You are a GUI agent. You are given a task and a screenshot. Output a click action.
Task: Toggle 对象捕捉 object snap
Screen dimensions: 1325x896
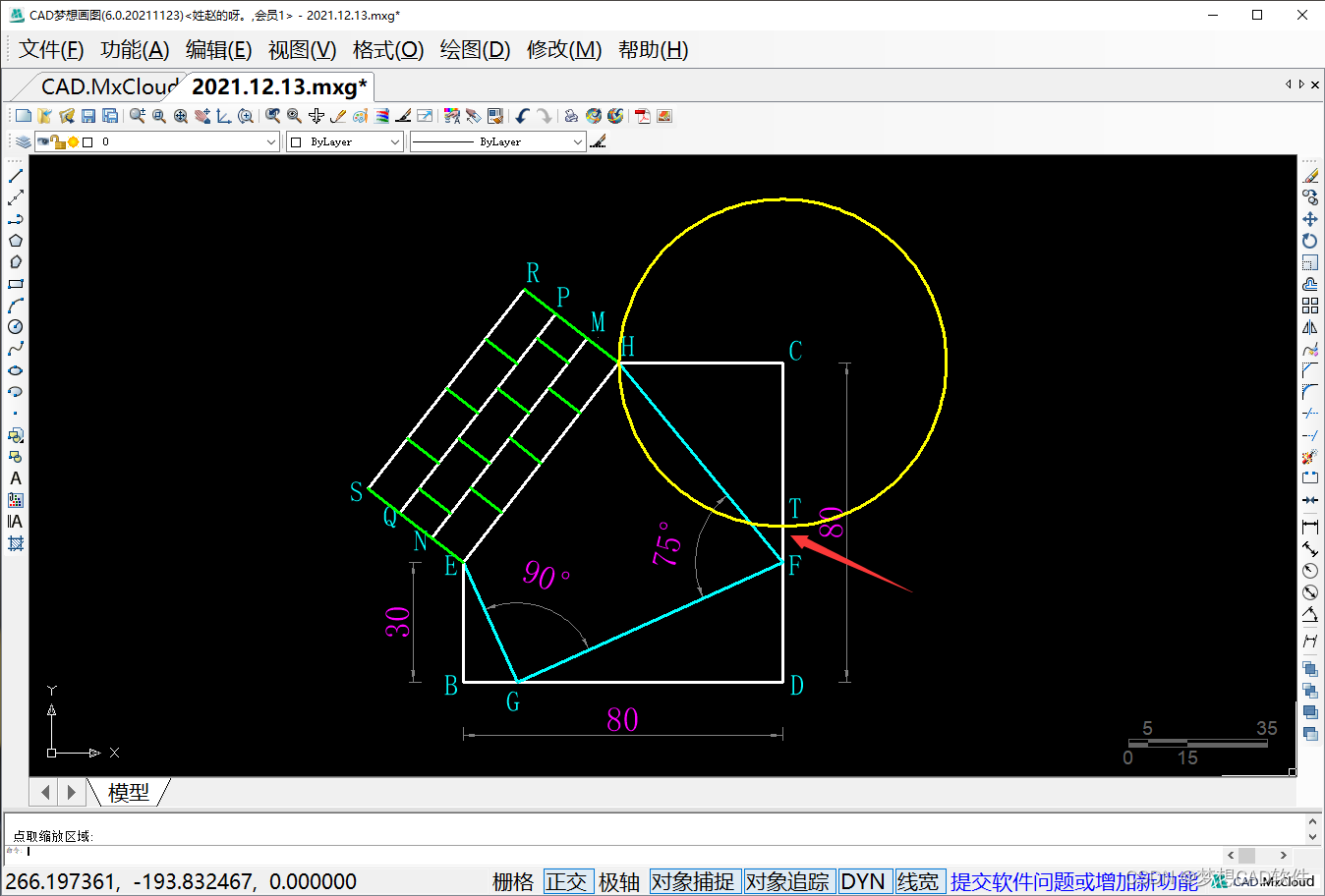point(693,881)
